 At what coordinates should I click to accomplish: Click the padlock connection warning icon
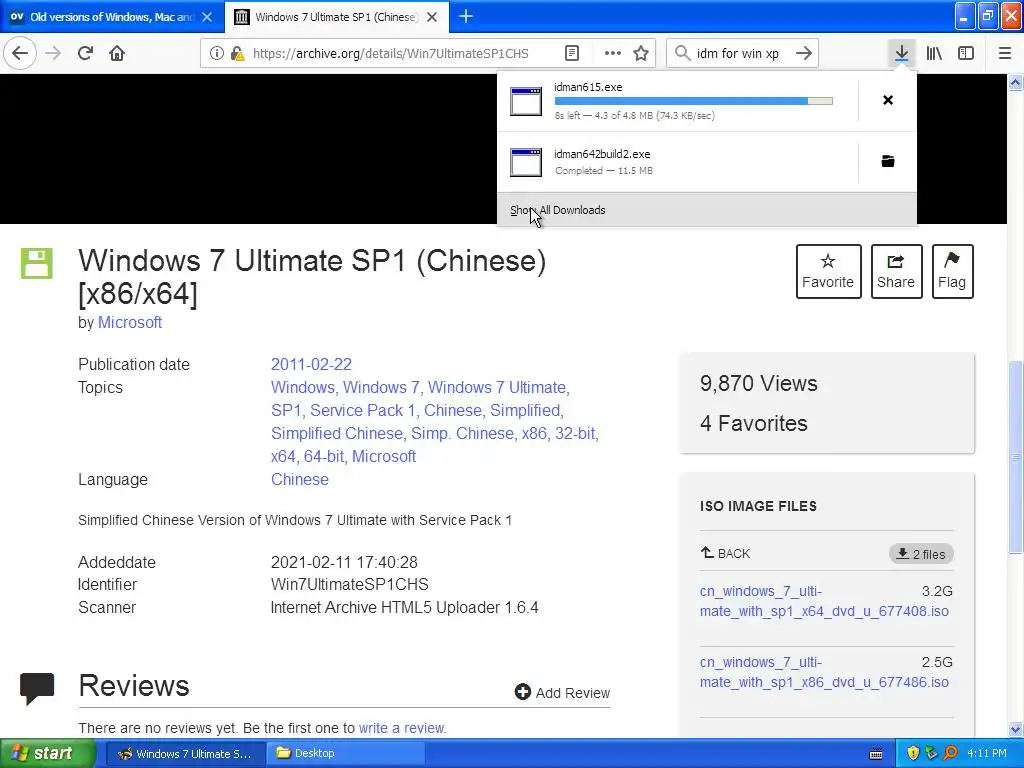tap(237, 53)
